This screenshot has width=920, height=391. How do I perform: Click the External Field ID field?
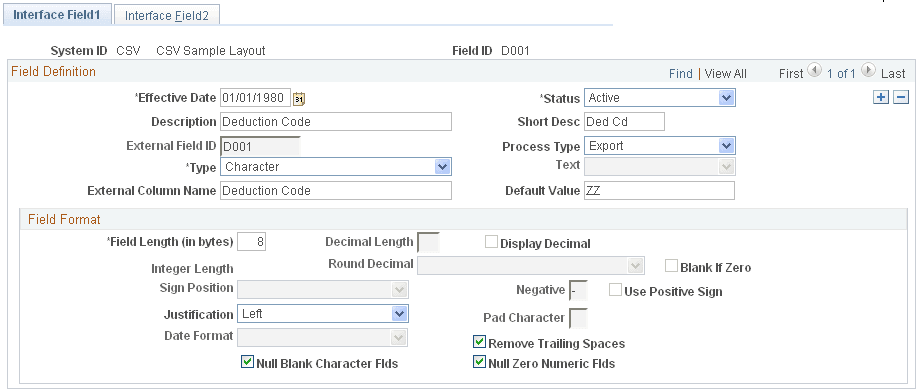260,146
